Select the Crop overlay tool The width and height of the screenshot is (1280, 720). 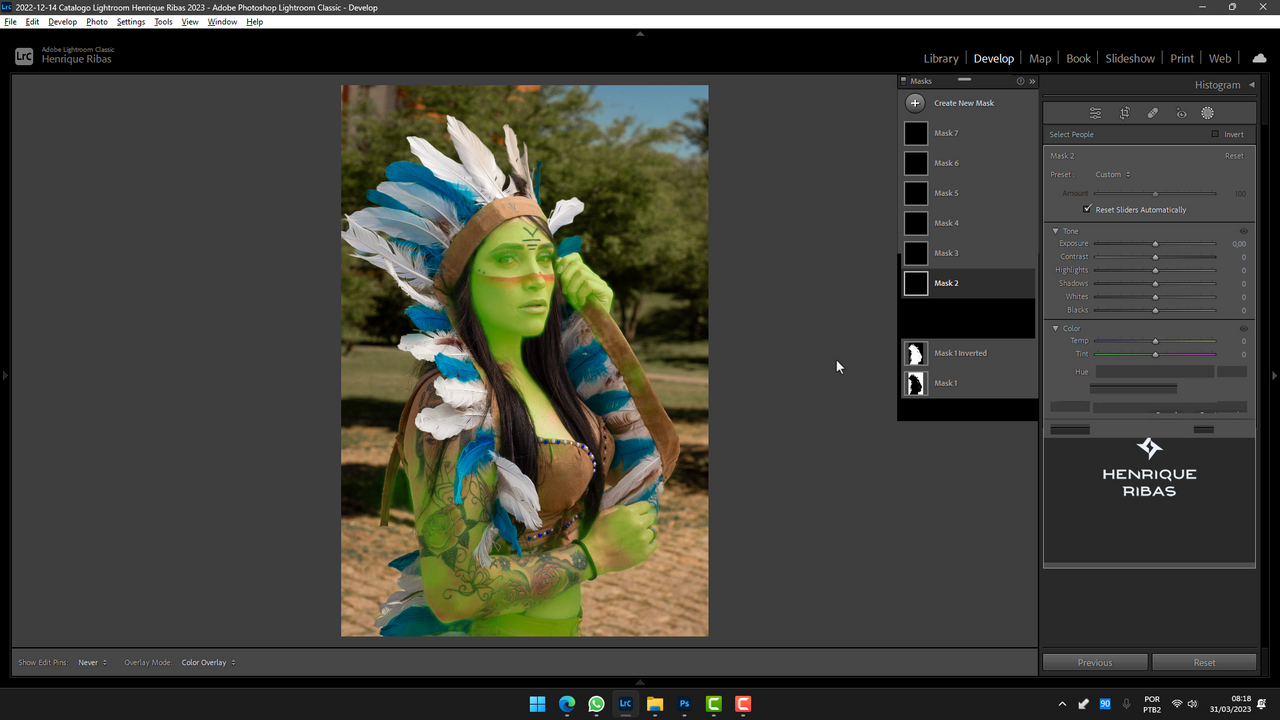coord(1124,113)
